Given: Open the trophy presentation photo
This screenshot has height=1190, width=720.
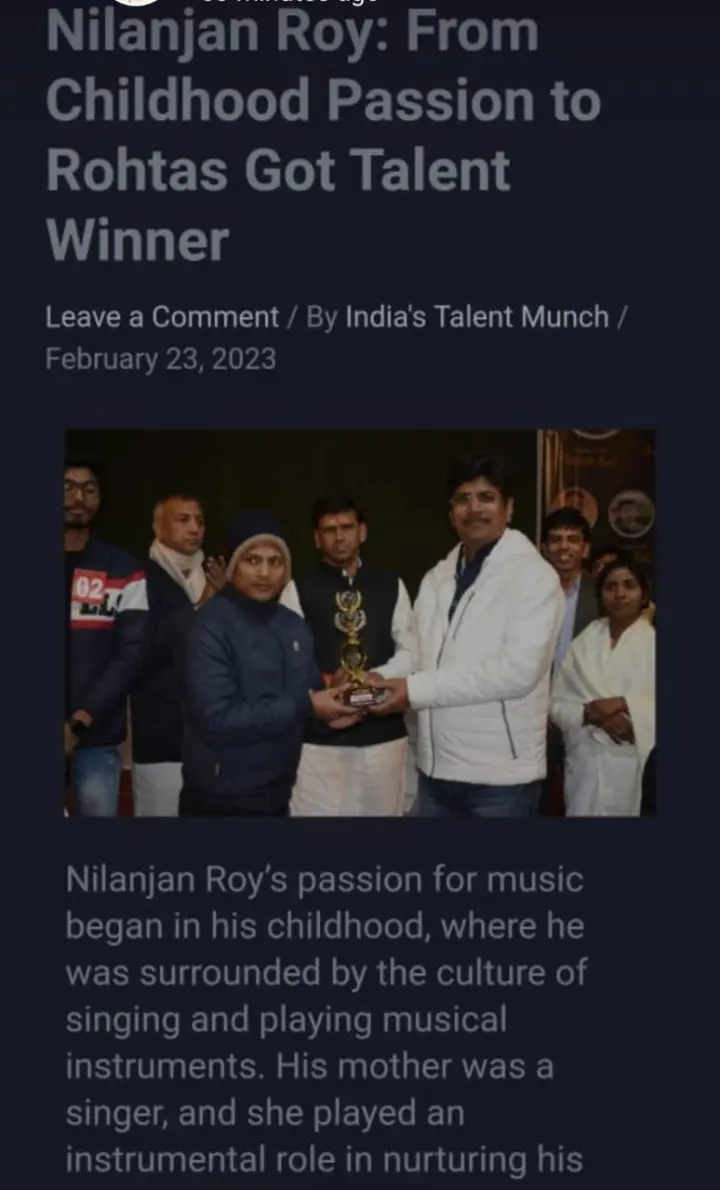Looking at the screenshot, I should tap(360, 623).
